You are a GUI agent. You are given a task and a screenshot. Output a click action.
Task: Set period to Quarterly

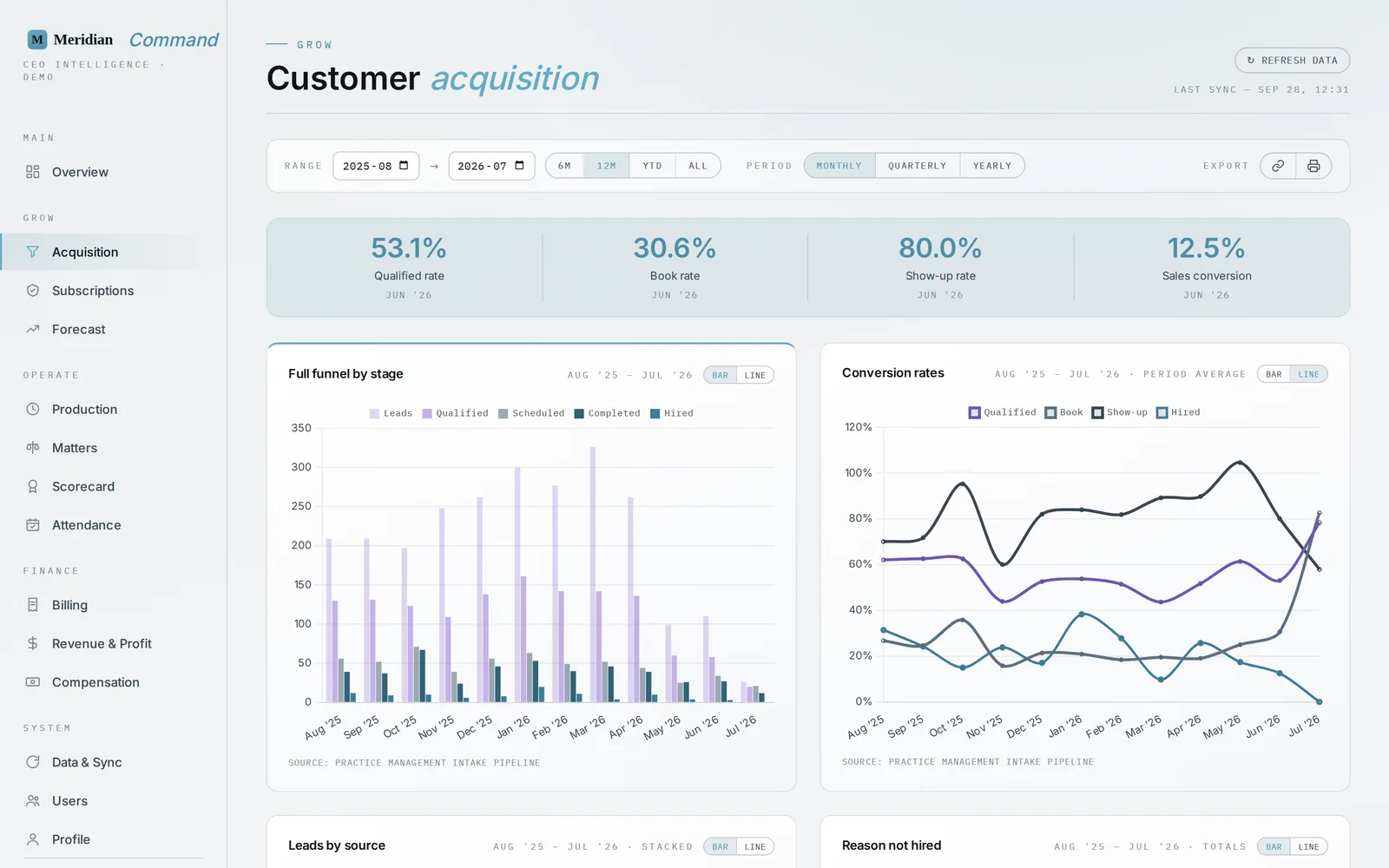click(918, 166)
